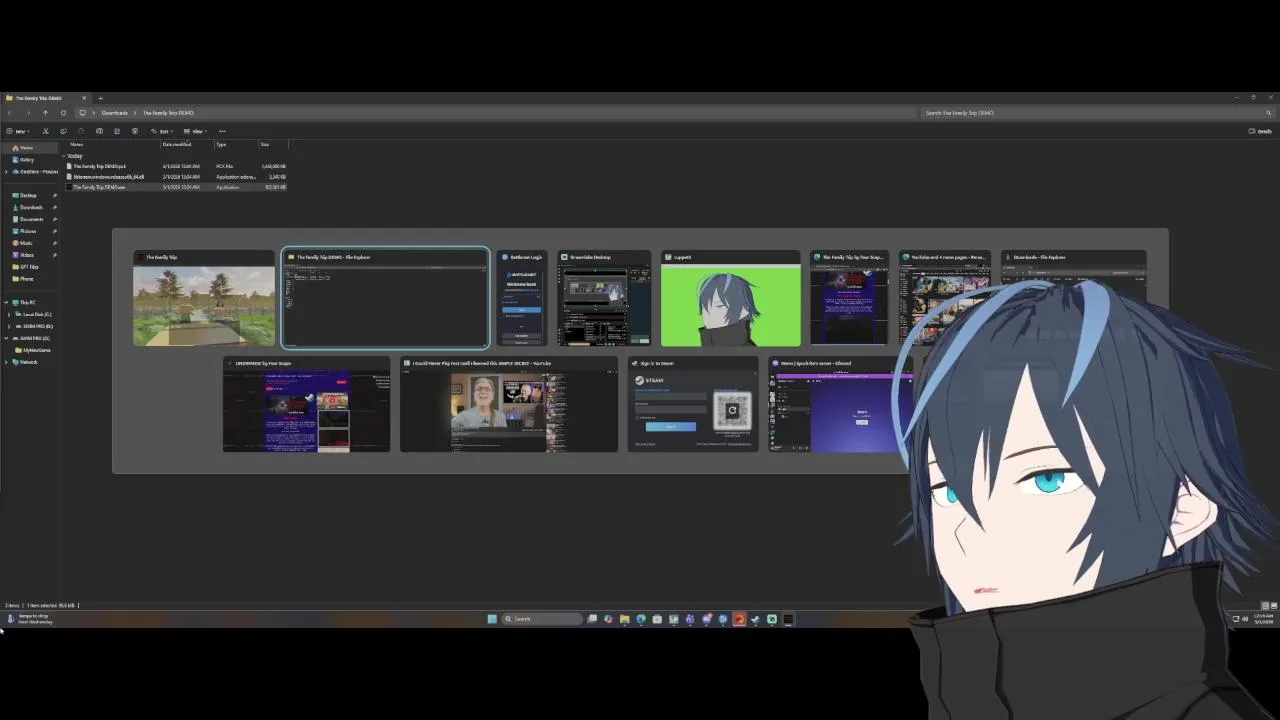
Task: Switch to the Discord window thumbnail
Action: (x=840, y=405)
